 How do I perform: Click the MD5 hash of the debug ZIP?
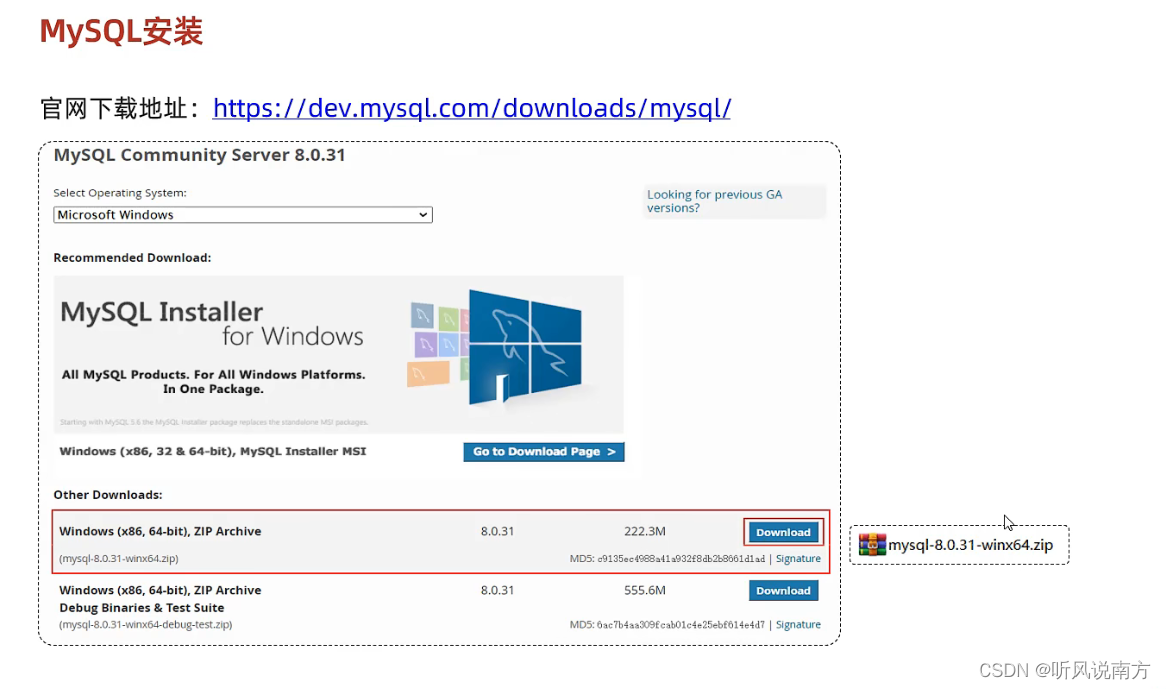point(680,625)
